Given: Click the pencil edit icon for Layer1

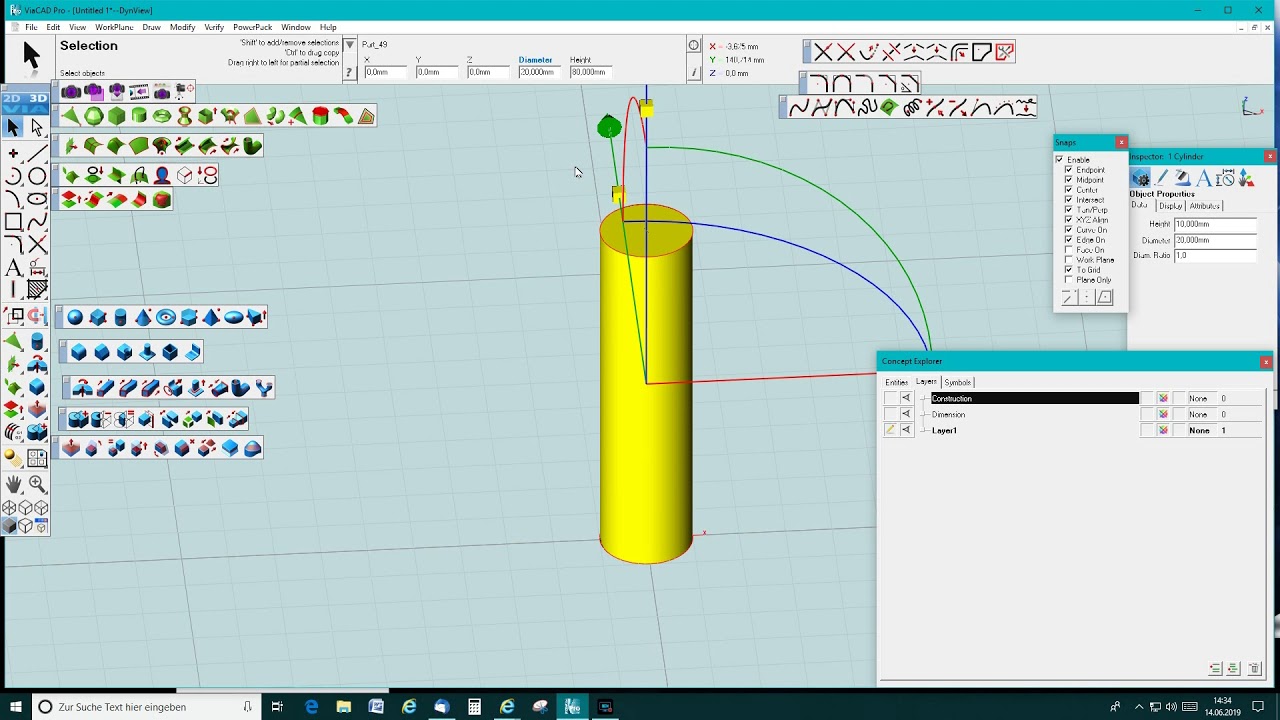Looking at the screenshot, I should point(890,430).
